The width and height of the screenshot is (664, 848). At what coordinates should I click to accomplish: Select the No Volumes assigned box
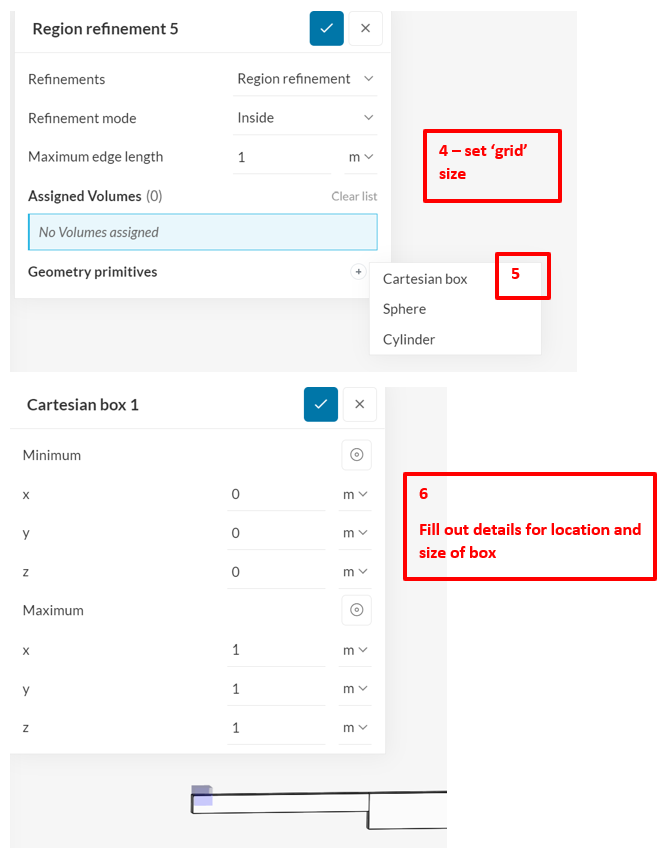202,232
